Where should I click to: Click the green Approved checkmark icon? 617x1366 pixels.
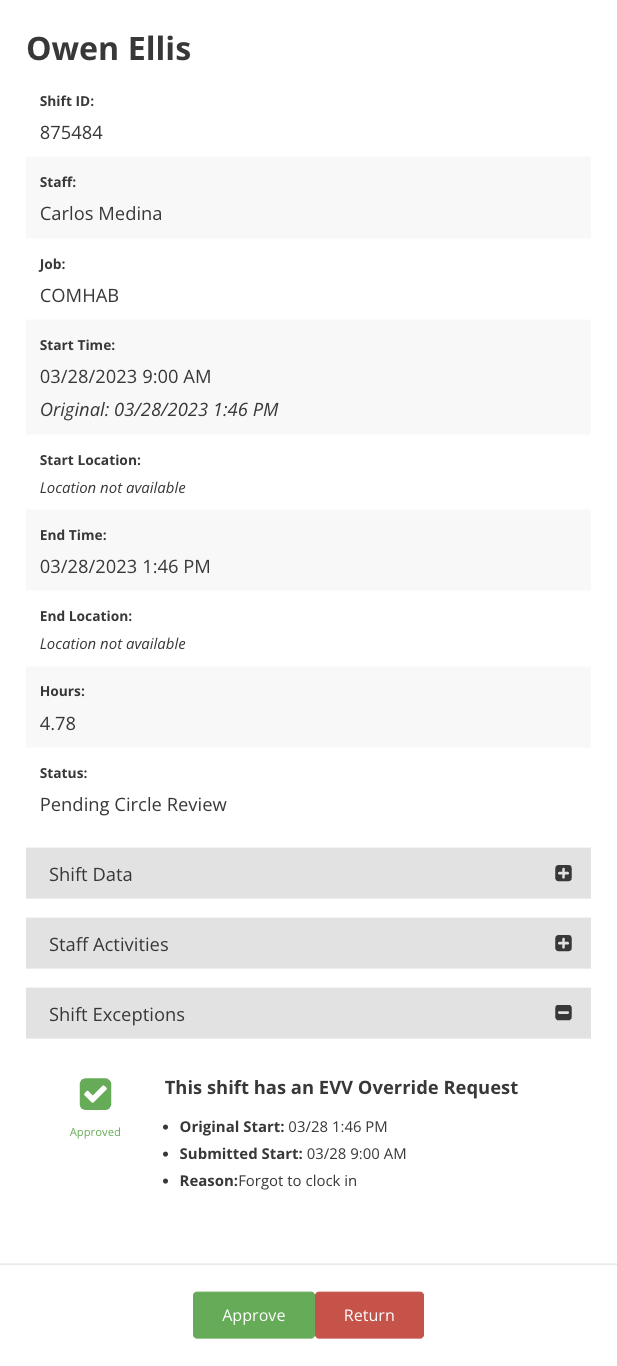[x=95, y=1094]
